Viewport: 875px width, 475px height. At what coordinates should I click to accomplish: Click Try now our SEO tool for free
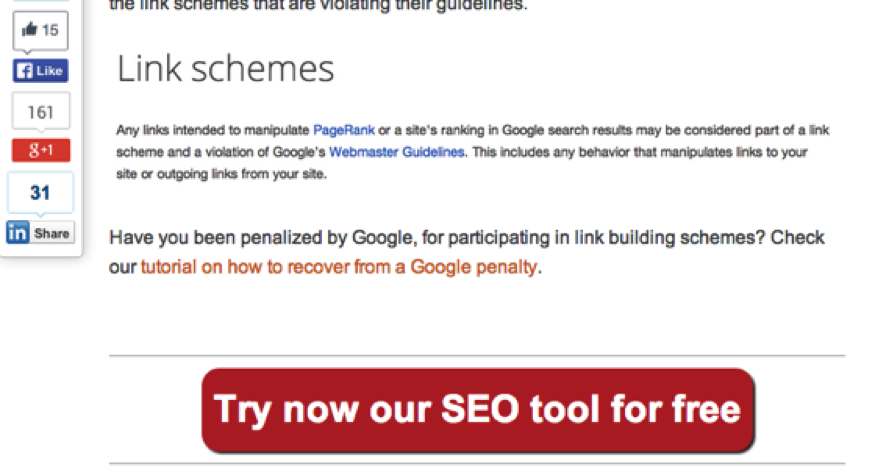(478, 410)
